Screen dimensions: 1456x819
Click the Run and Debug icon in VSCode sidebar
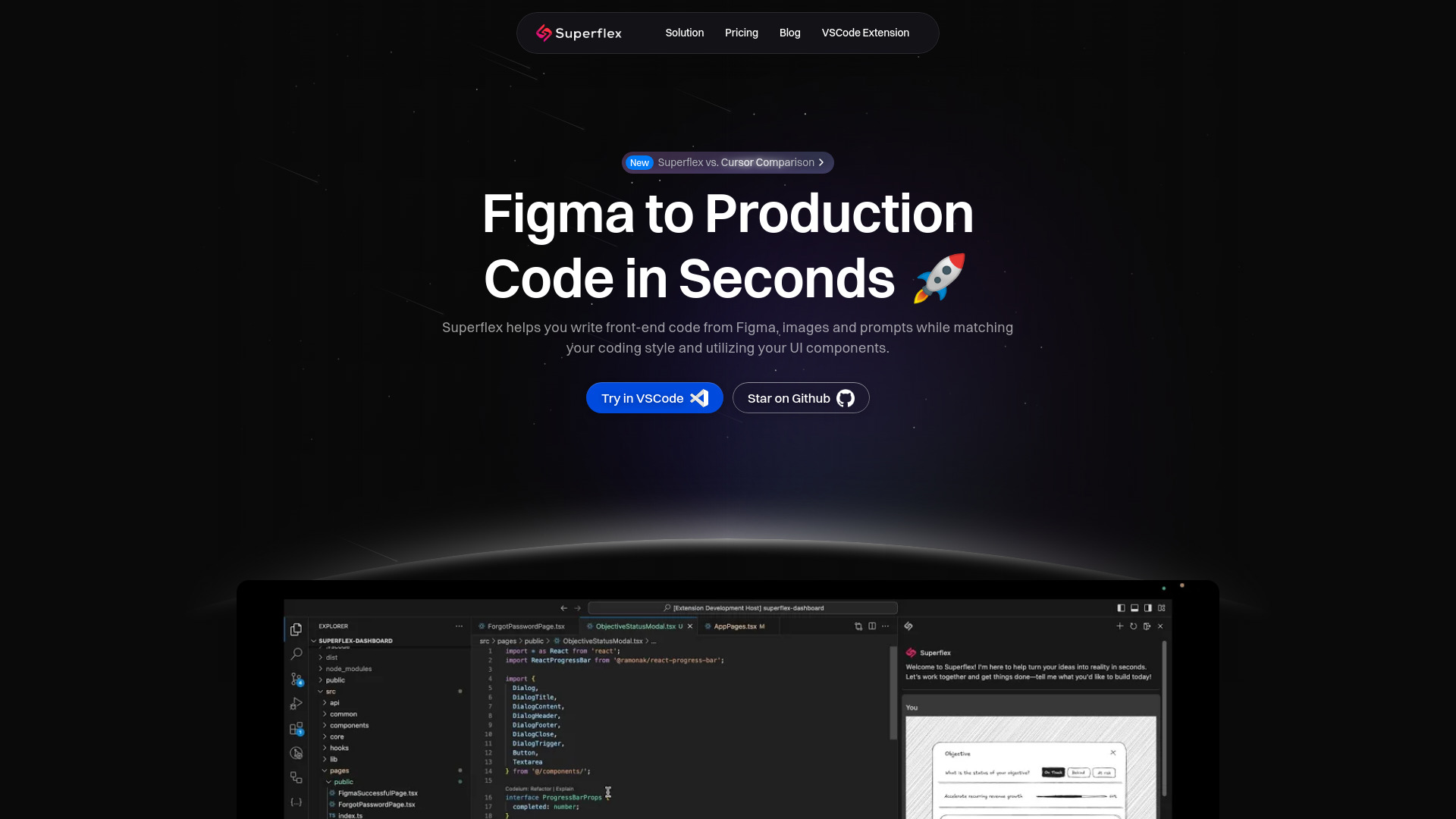[295, 703]
